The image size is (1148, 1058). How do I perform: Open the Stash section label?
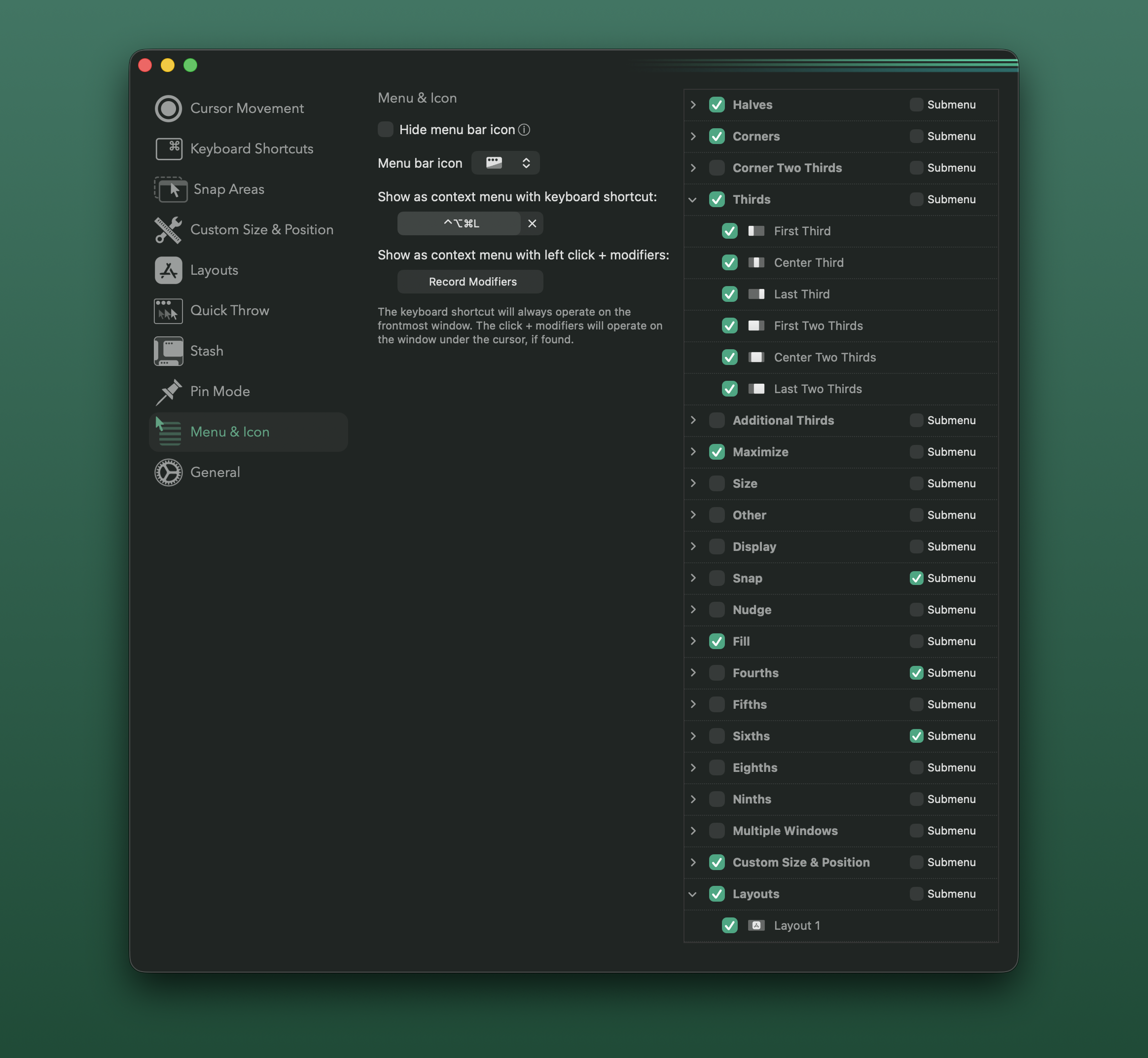point(207,351)
